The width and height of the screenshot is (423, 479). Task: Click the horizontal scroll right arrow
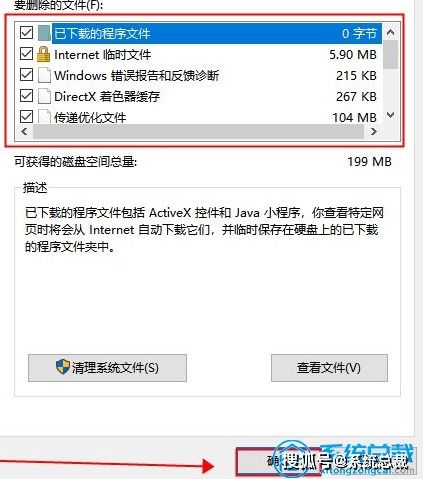point(374,131)
